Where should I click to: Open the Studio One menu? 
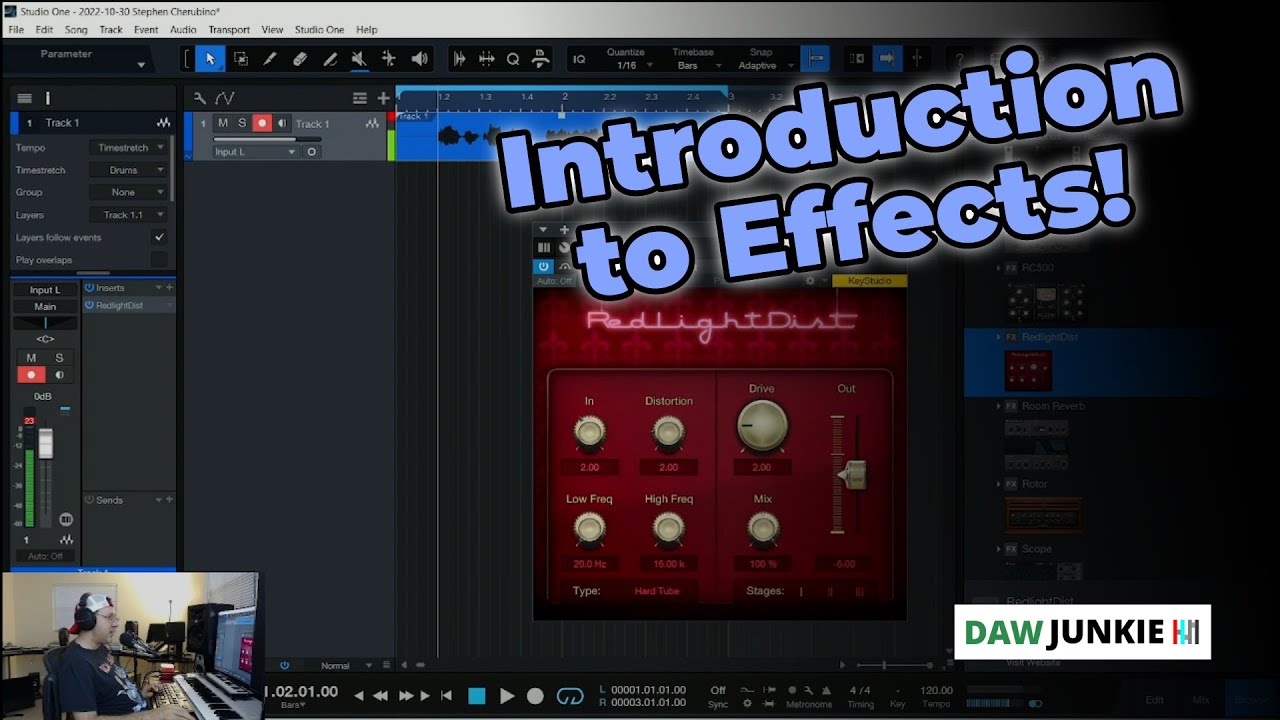319,30
